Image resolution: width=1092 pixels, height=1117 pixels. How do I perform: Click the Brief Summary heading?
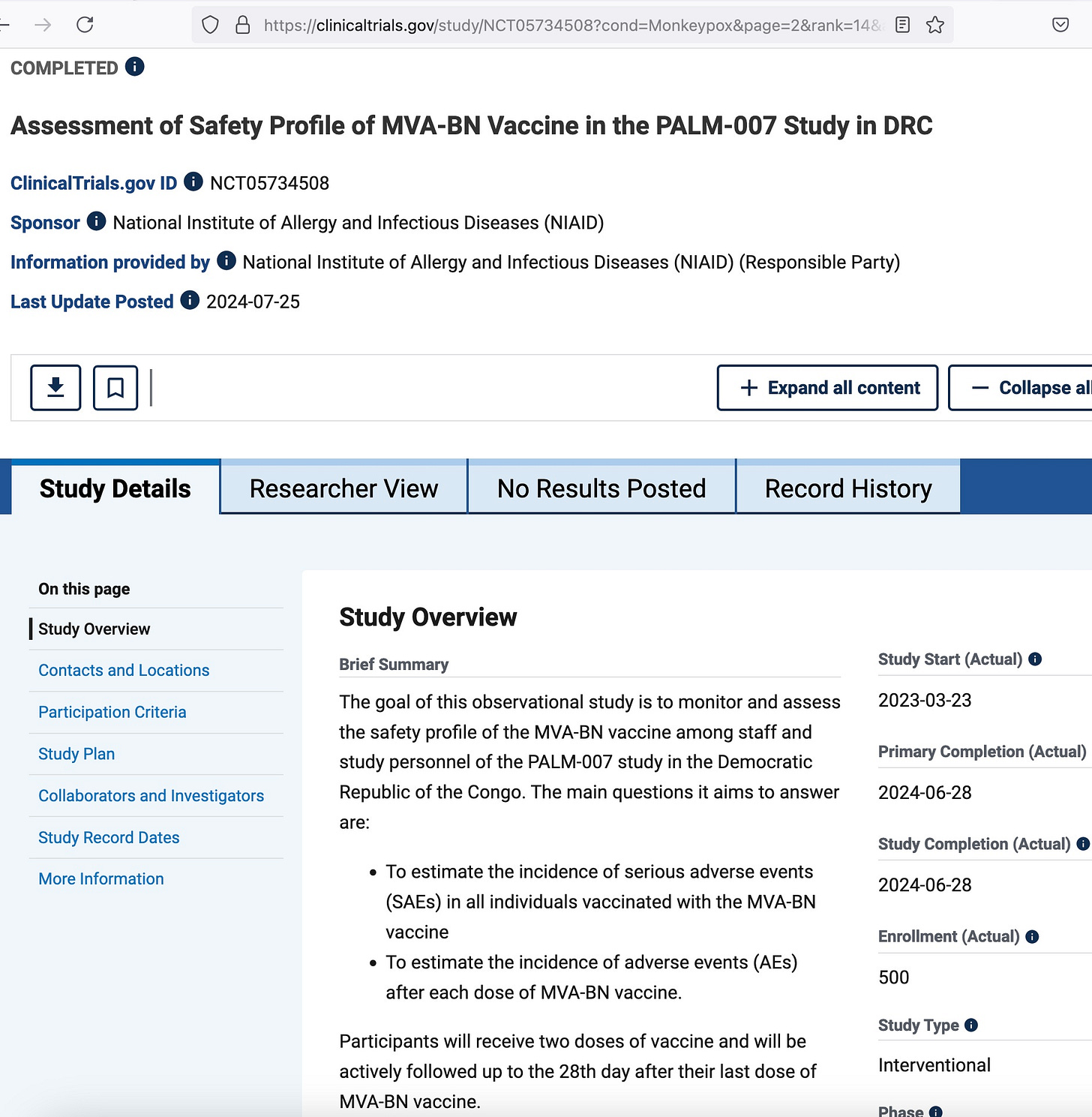(394, 665)
